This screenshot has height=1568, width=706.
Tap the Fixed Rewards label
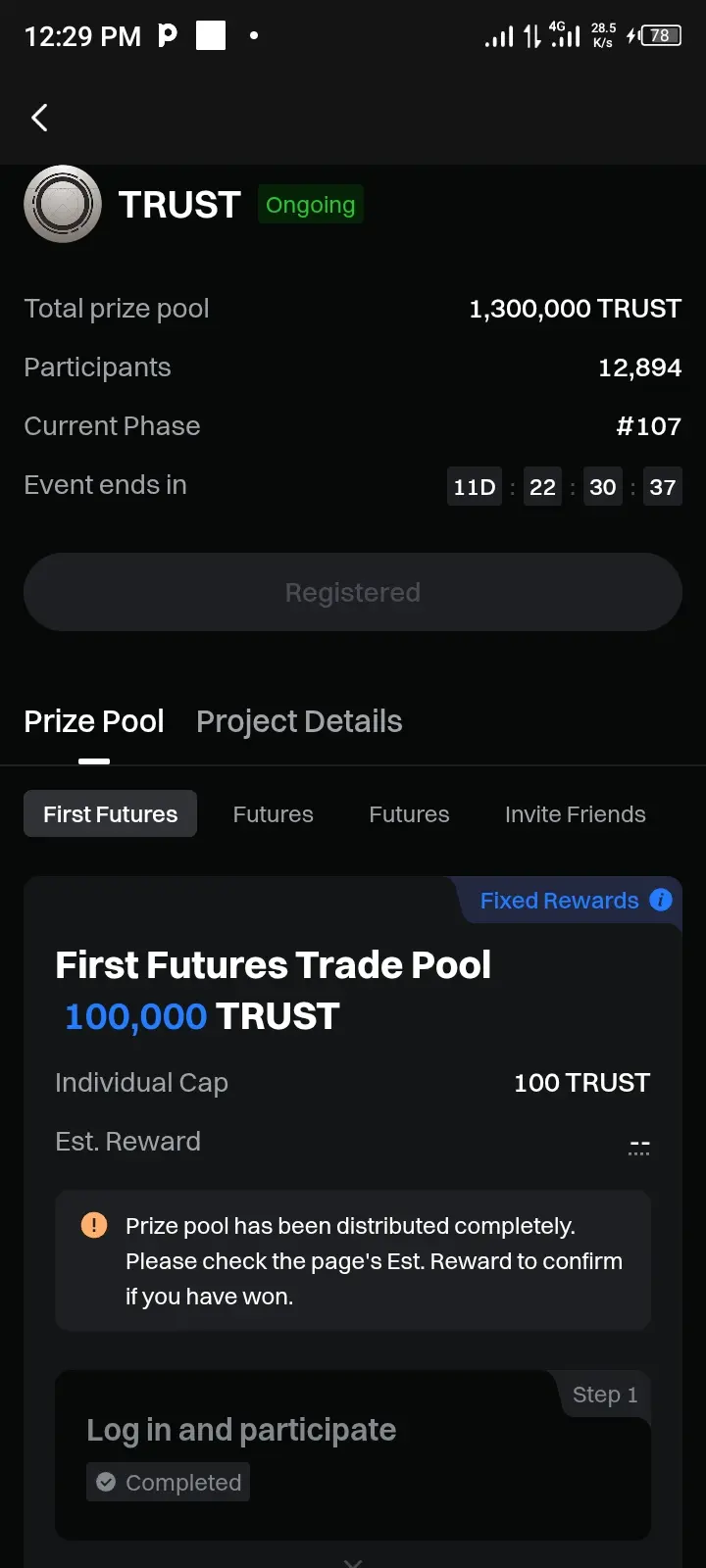559,900
